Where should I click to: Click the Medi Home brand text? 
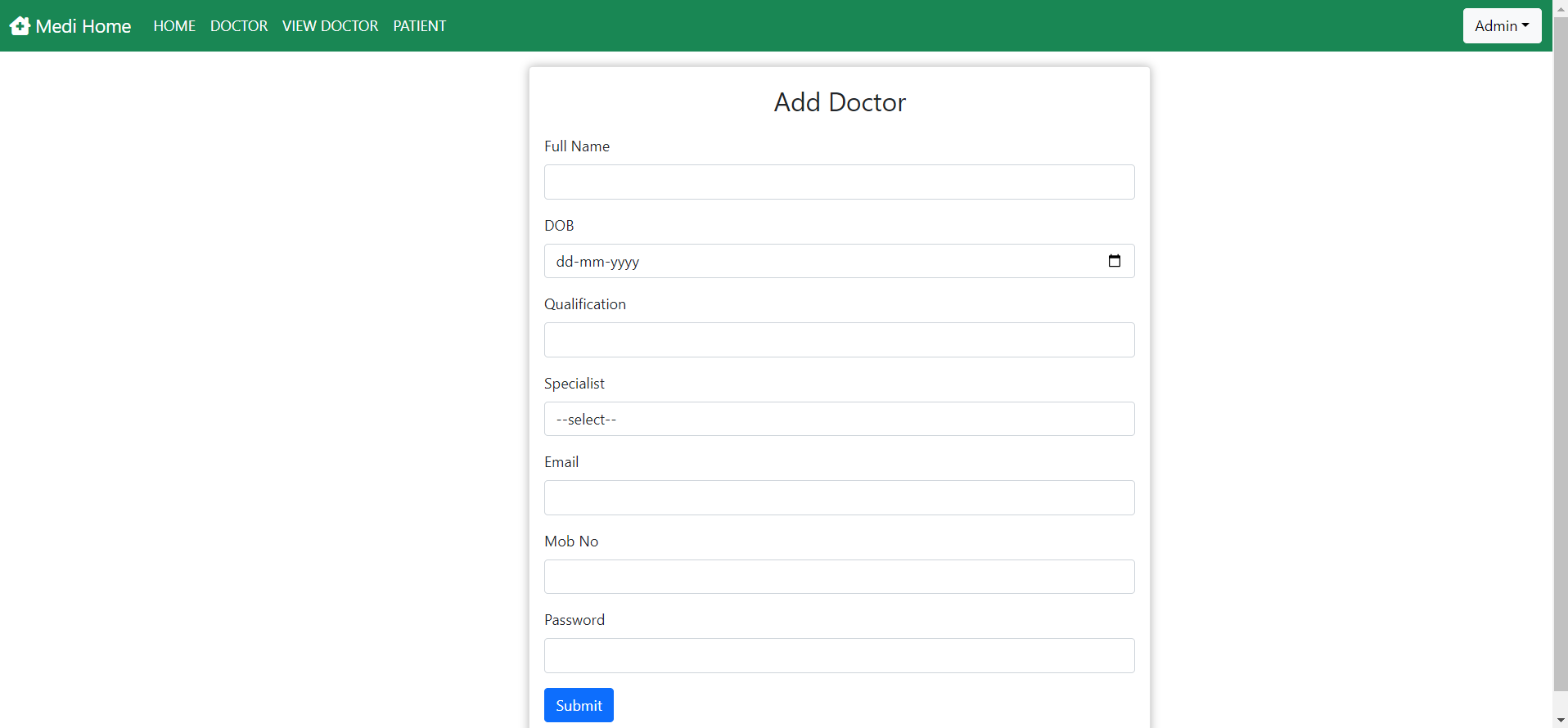83,26
